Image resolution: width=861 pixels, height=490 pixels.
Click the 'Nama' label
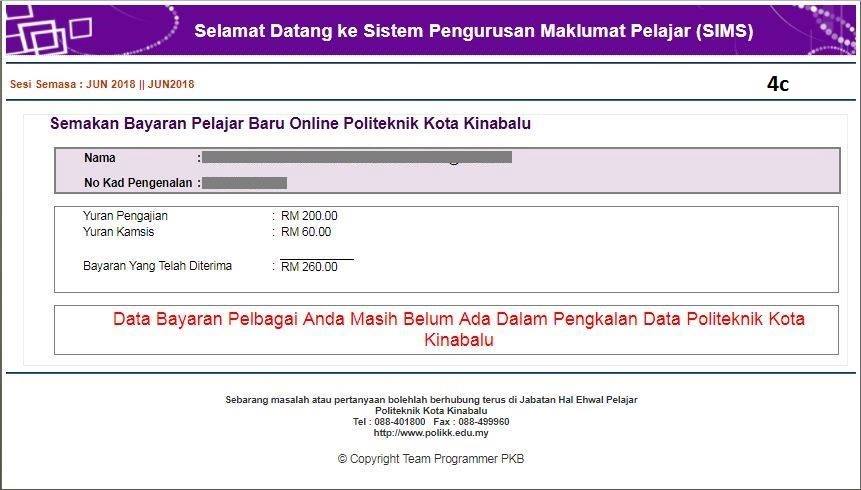pyautogui.click(x=99, y=158)
